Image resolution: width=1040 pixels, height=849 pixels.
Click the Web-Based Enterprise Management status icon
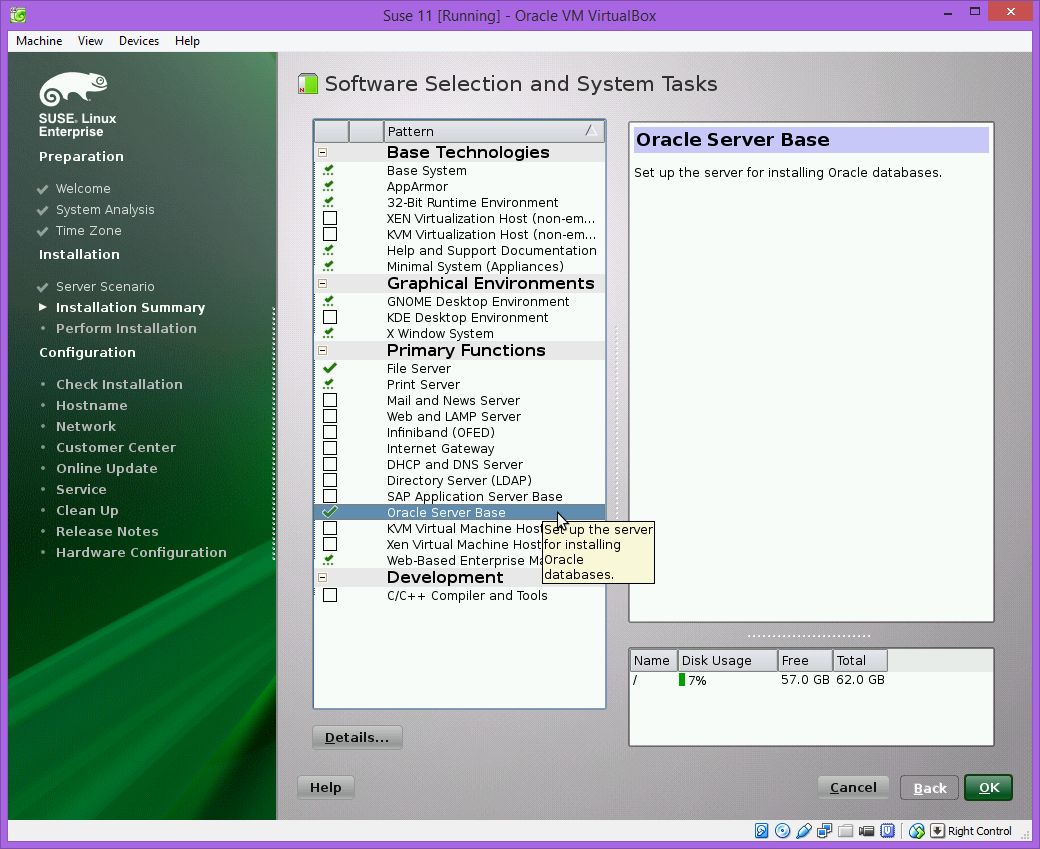click(328, 560)
